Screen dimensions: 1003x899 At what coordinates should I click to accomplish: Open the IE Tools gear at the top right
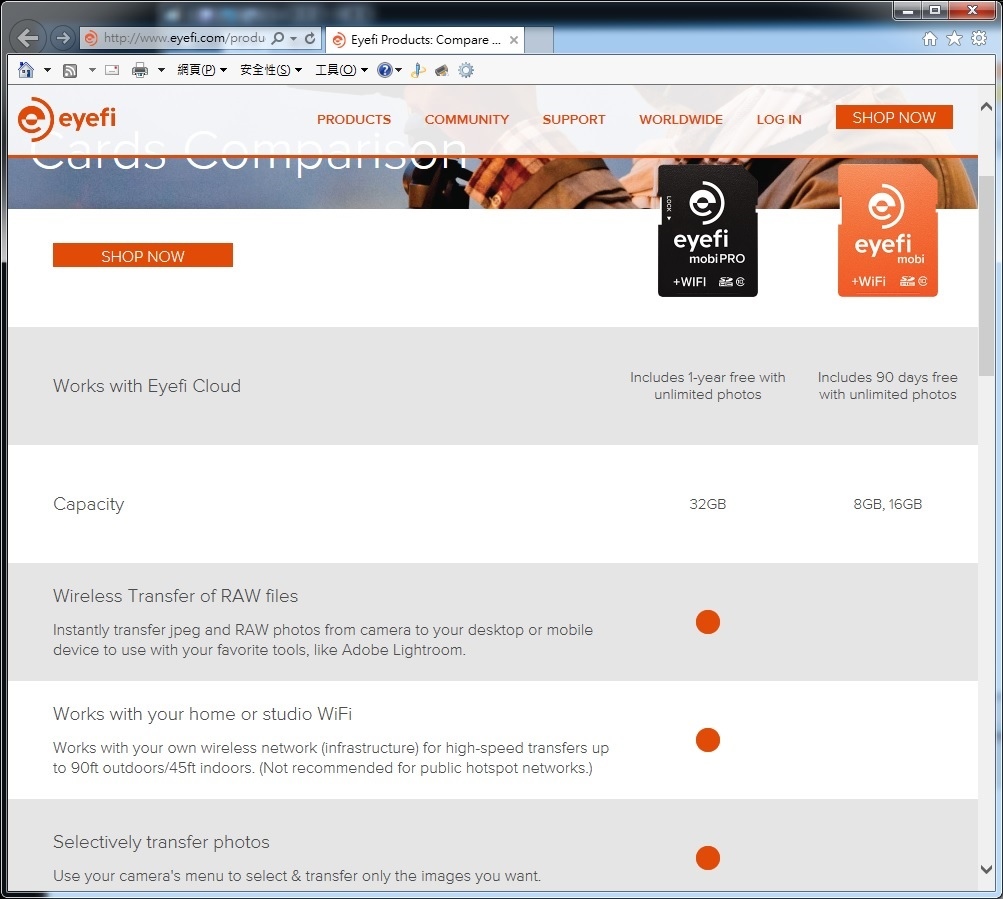(979, 38)
